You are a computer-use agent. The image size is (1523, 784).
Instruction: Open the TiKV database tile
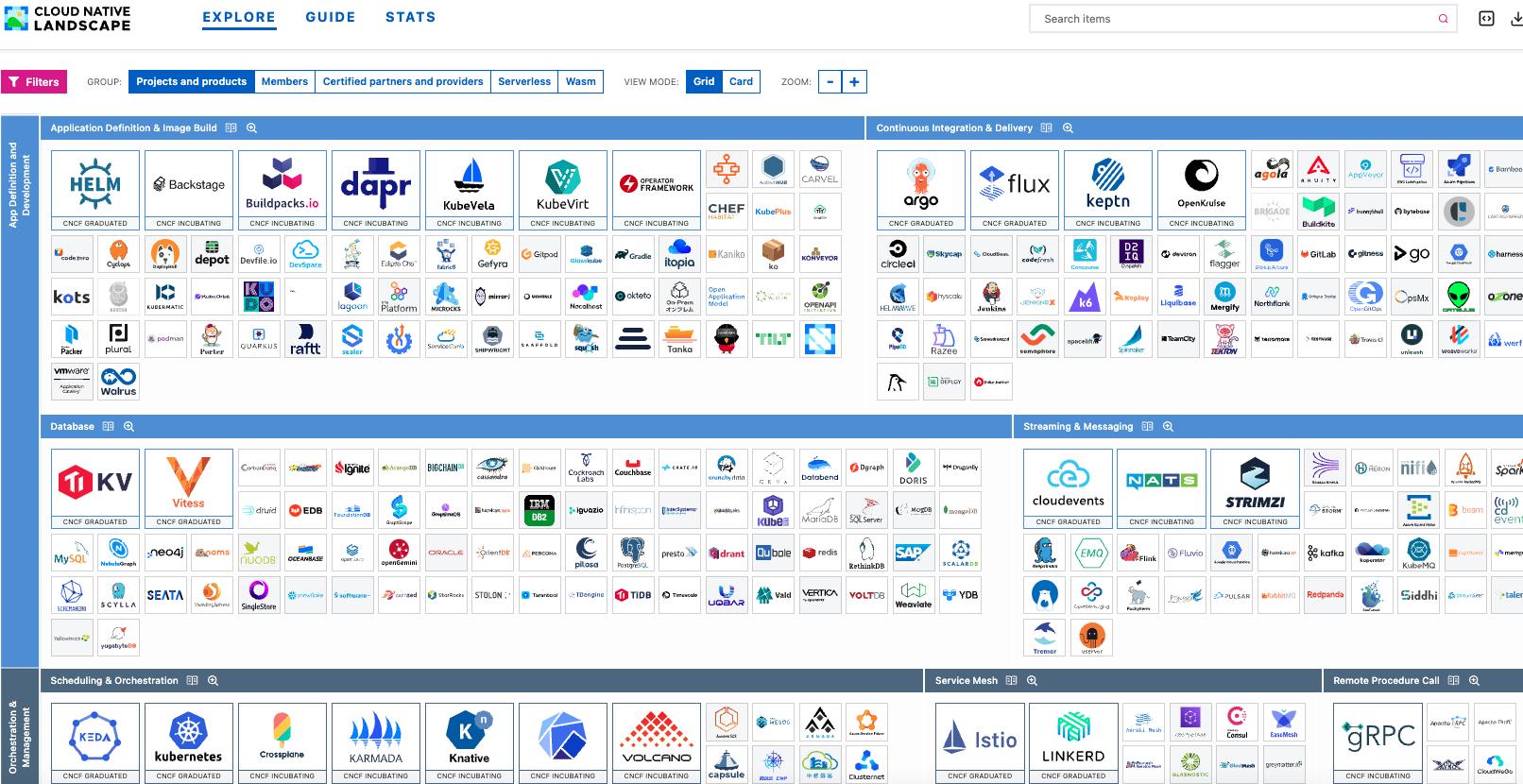point(94,488)
